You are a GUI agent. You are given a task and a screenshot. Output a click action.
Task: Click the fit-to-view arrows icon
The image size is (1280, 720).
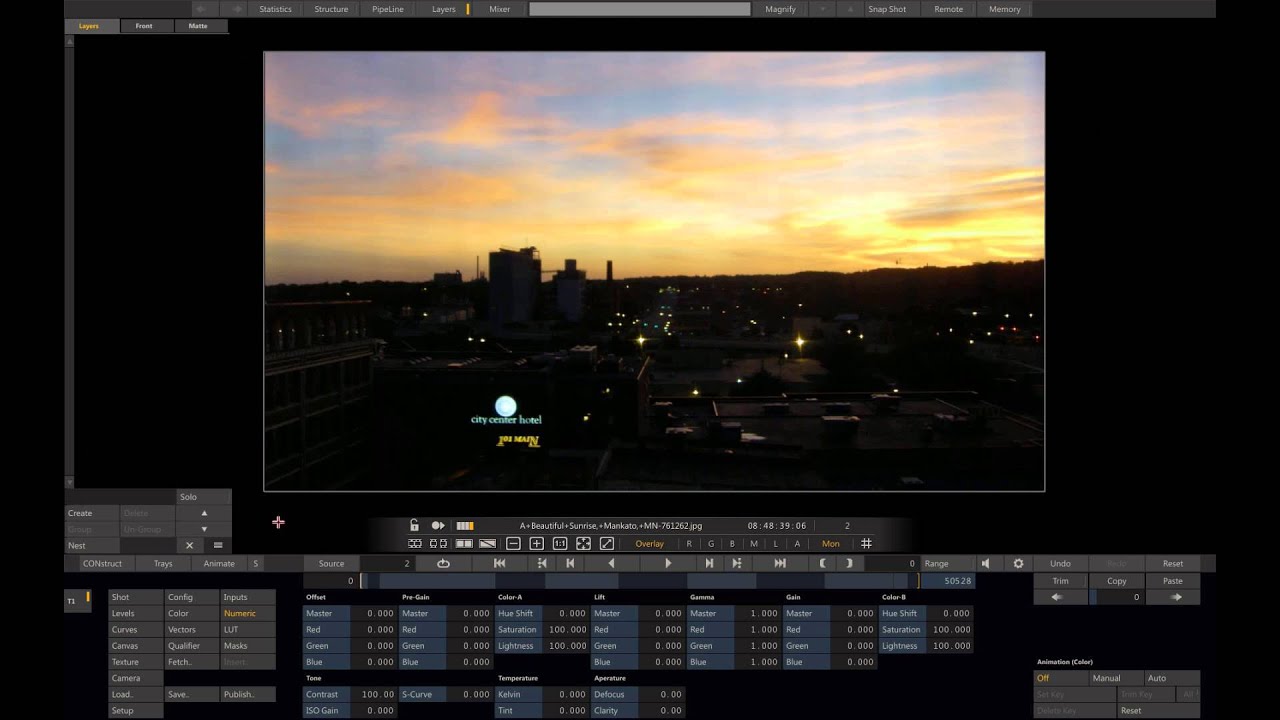(583, 544)
